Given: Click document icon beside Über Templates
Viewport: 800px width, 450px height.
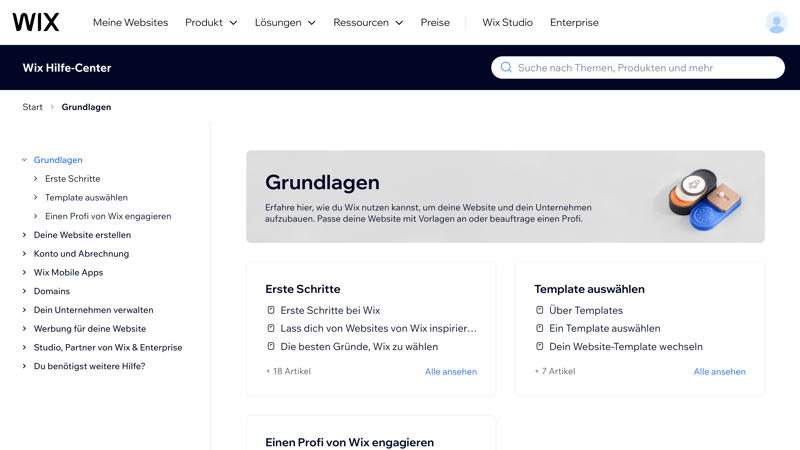Looking at the screenshot, I should point(540,310).
